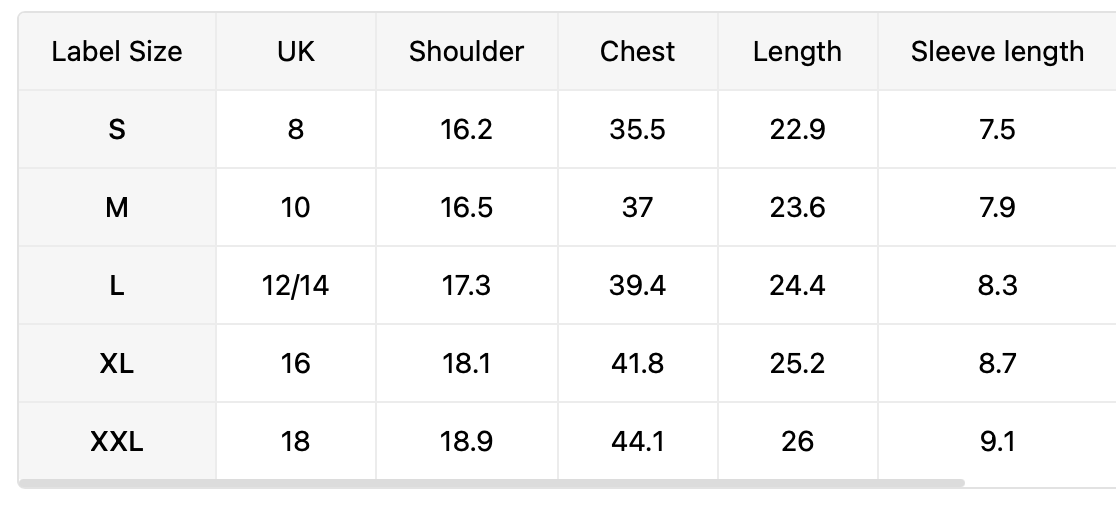Image resolution: width=1116 pixels, height=512 pixels.
Task: Click the Shoulder column header
Action: point(467,51)
